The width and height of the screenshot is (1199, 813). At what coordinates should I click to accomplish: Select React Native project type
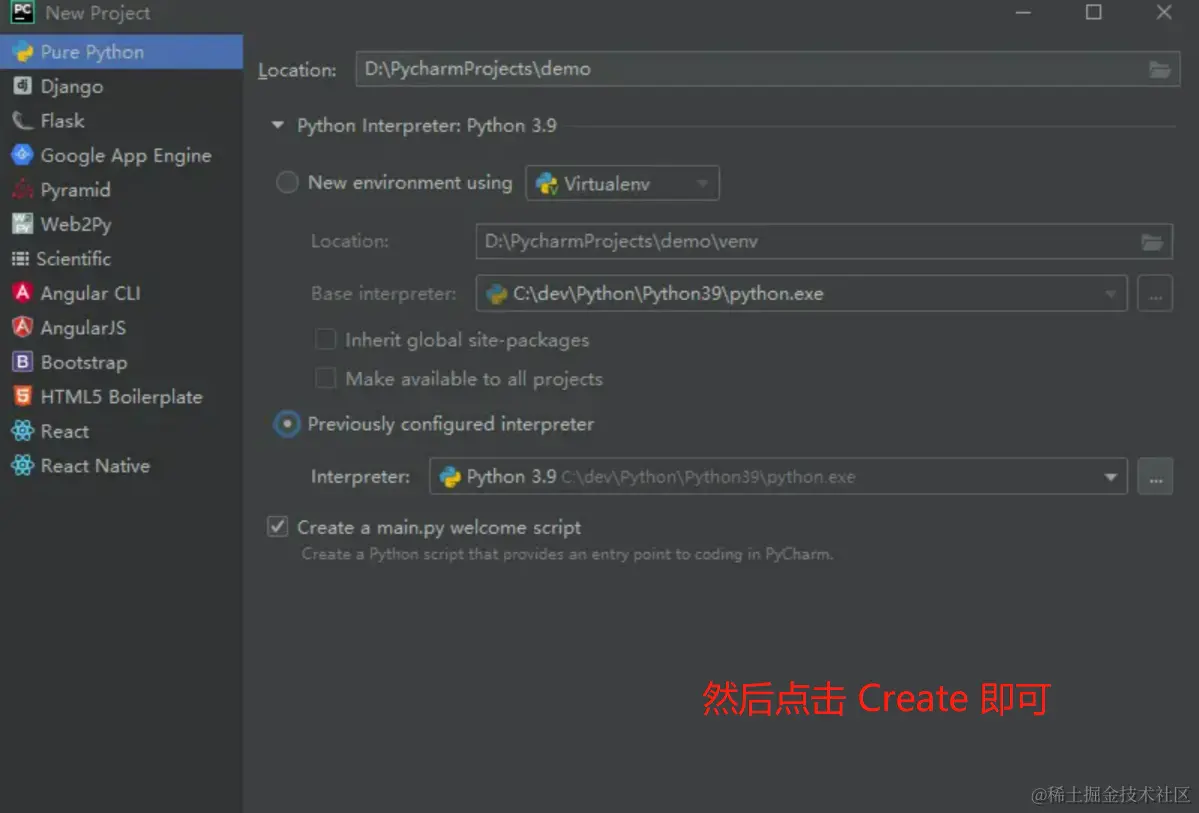click(121, 465)
